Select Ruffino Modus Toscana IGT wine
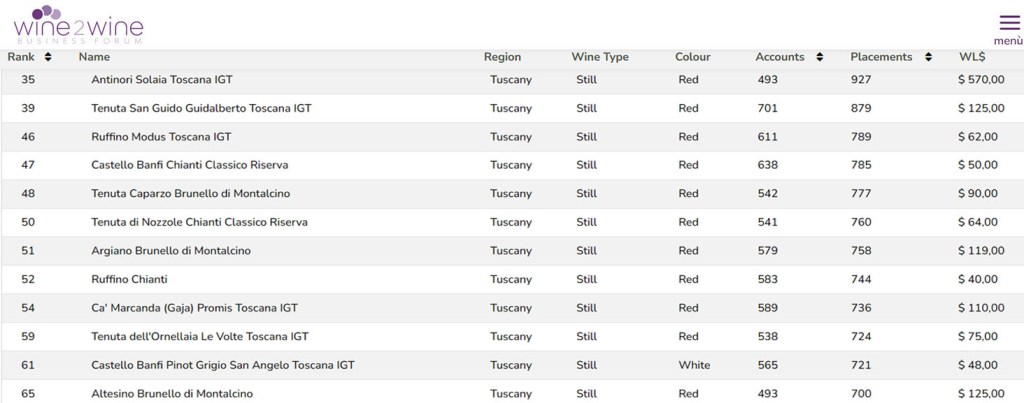This screenshot has height=403, width=1024. click(161, 136)
